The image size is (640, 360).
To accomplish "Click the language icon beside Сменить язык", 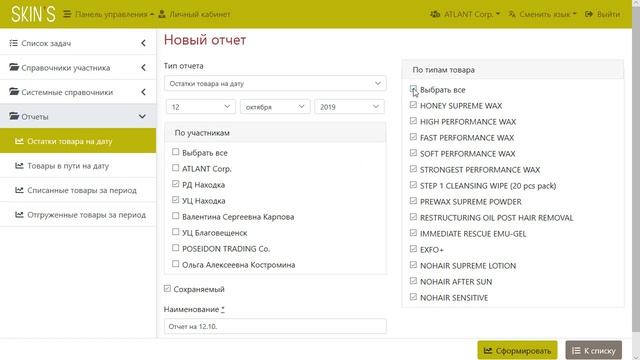I will (512, 14).
